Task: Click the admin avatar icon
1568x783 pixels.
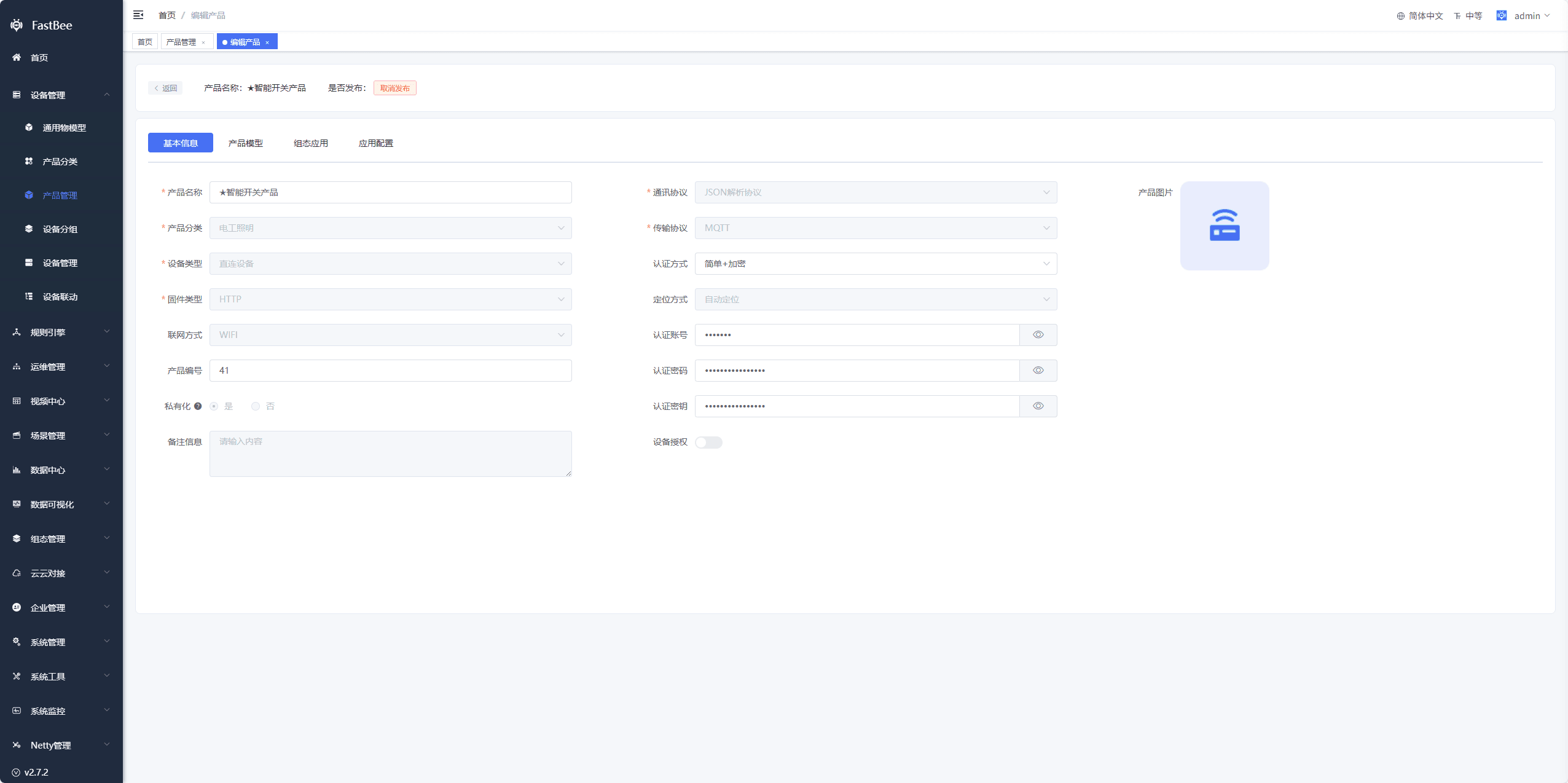Action: tap(1502, 15)
